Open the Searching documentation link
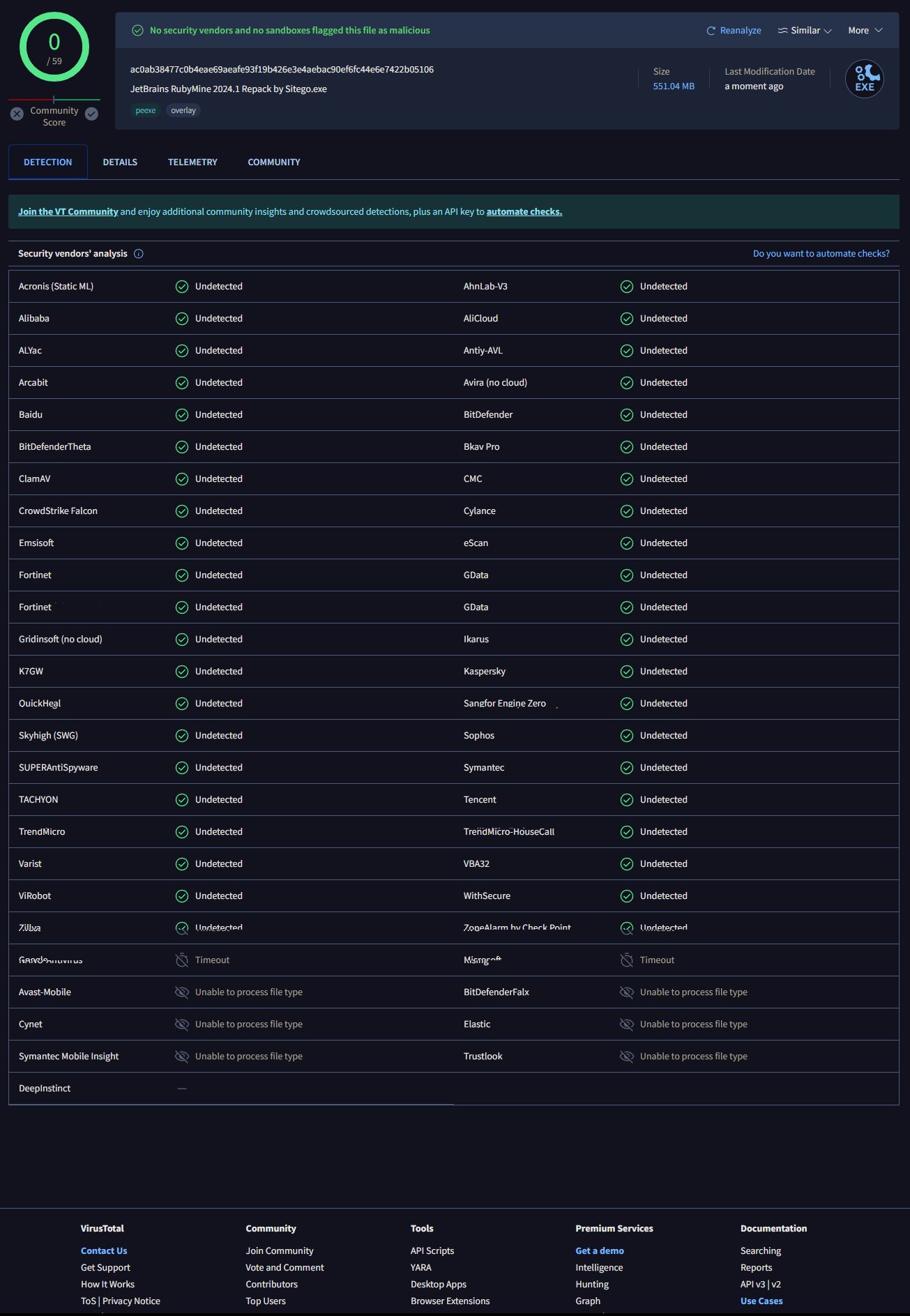 pos(761,1251)
